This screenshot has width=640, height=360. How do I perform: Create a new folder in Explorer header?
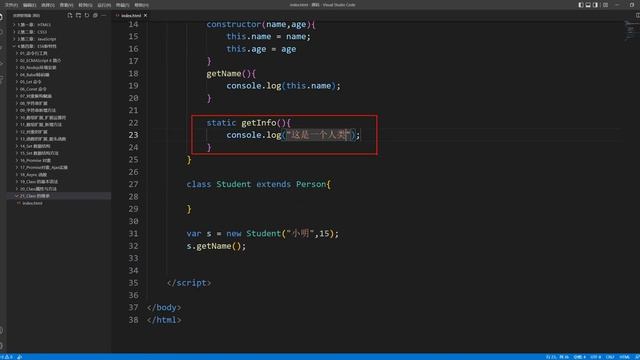[78, 16]
